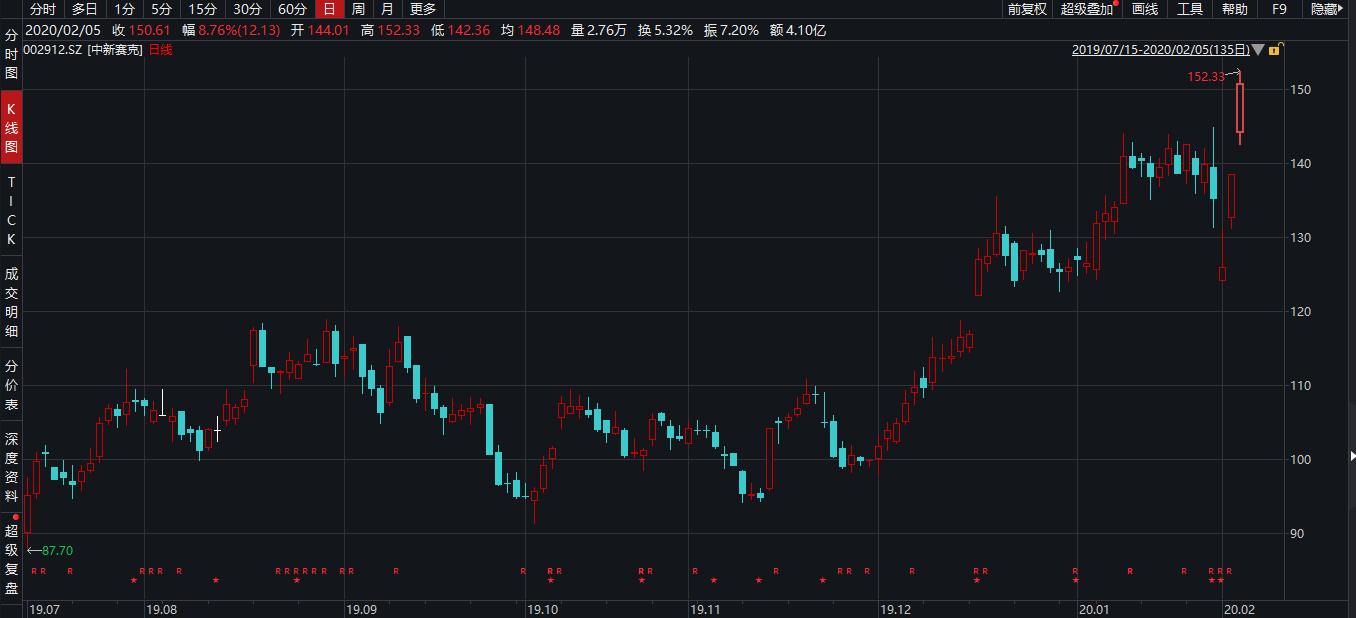Click the F9 button

(x=1280, y=9)
